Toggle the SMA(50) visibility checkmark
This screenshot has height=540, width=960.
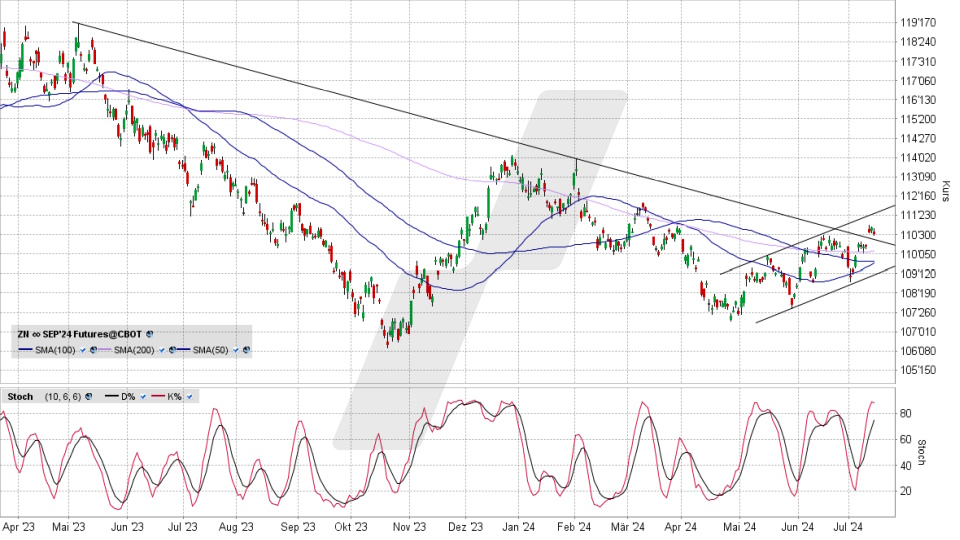click(x=236, y=350)
